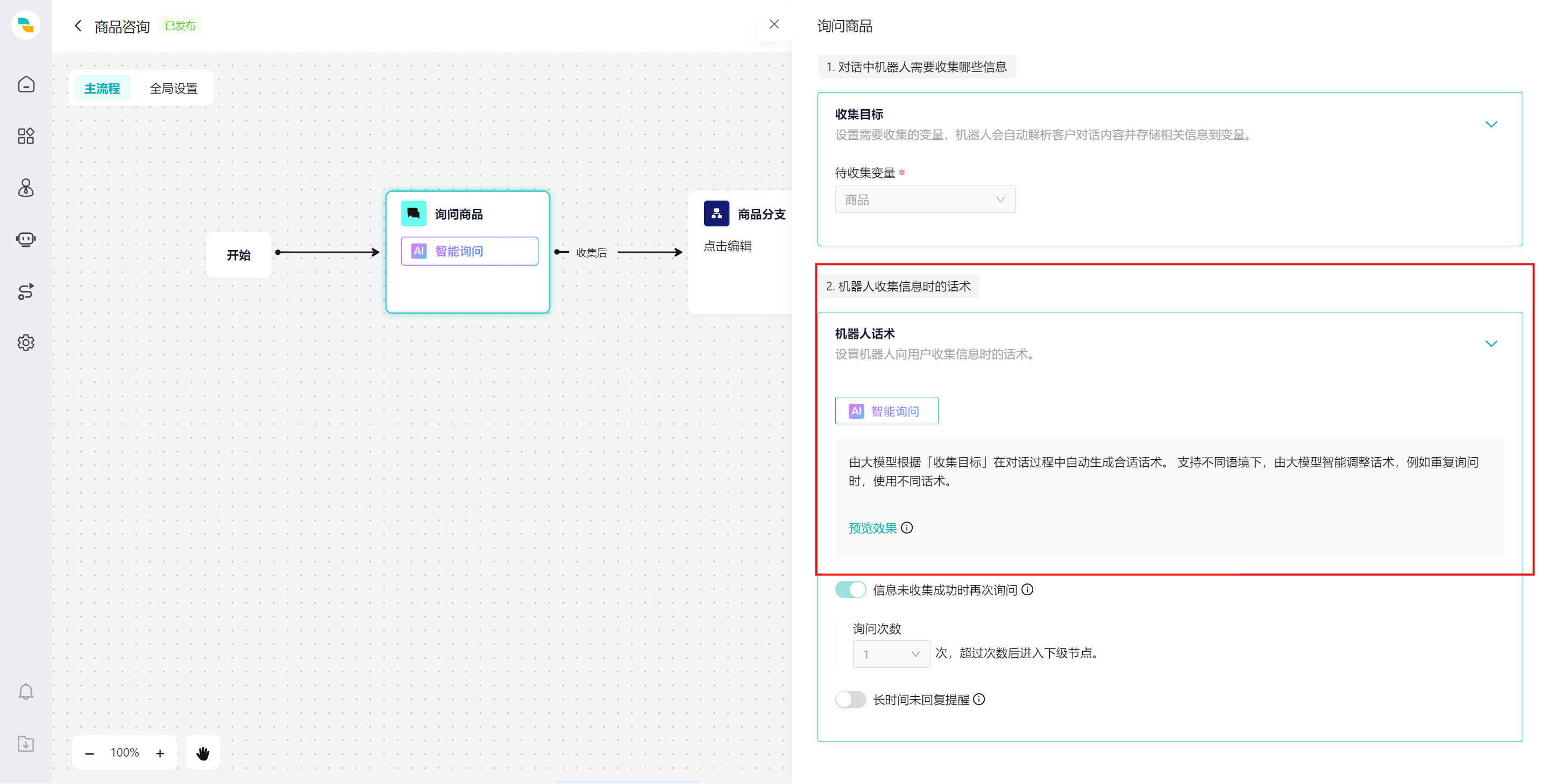The height and width of the screenshot is (784, 1549).
Task: Activate the hand pan tool
Action: coord(203,753)
